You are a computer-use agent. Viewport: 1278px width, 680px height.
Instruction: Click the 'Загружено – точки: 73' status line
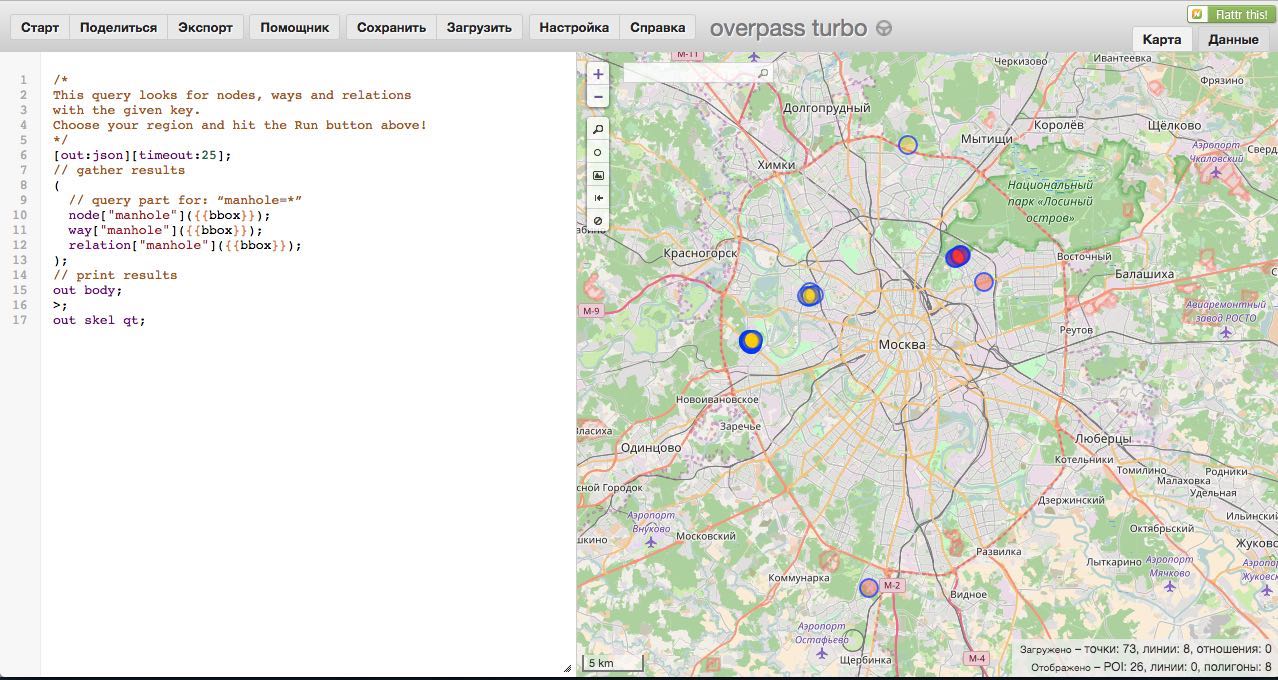tap(1146, 649)
